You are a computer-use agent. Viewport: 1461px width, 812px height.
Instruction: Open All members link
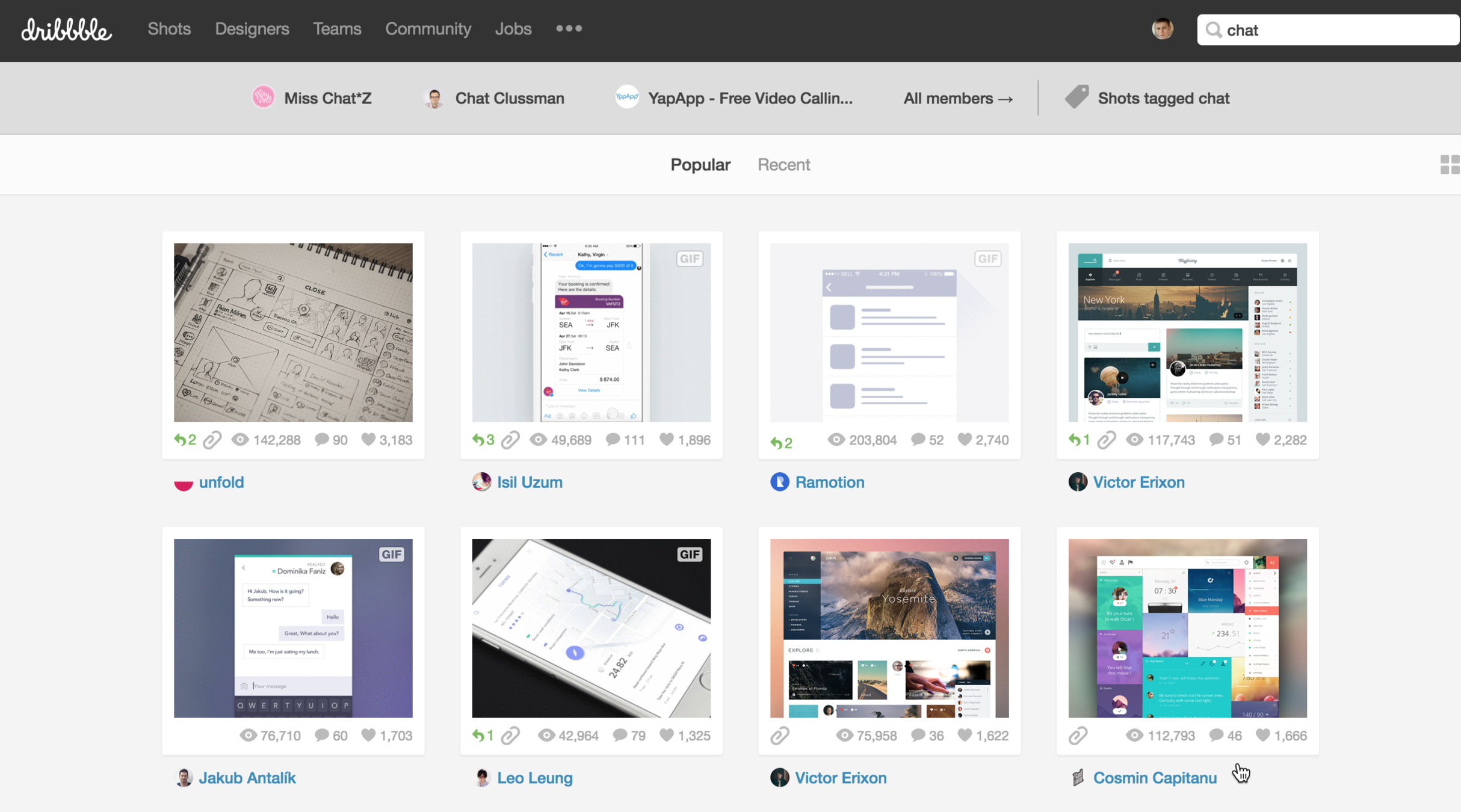(958, 98)
